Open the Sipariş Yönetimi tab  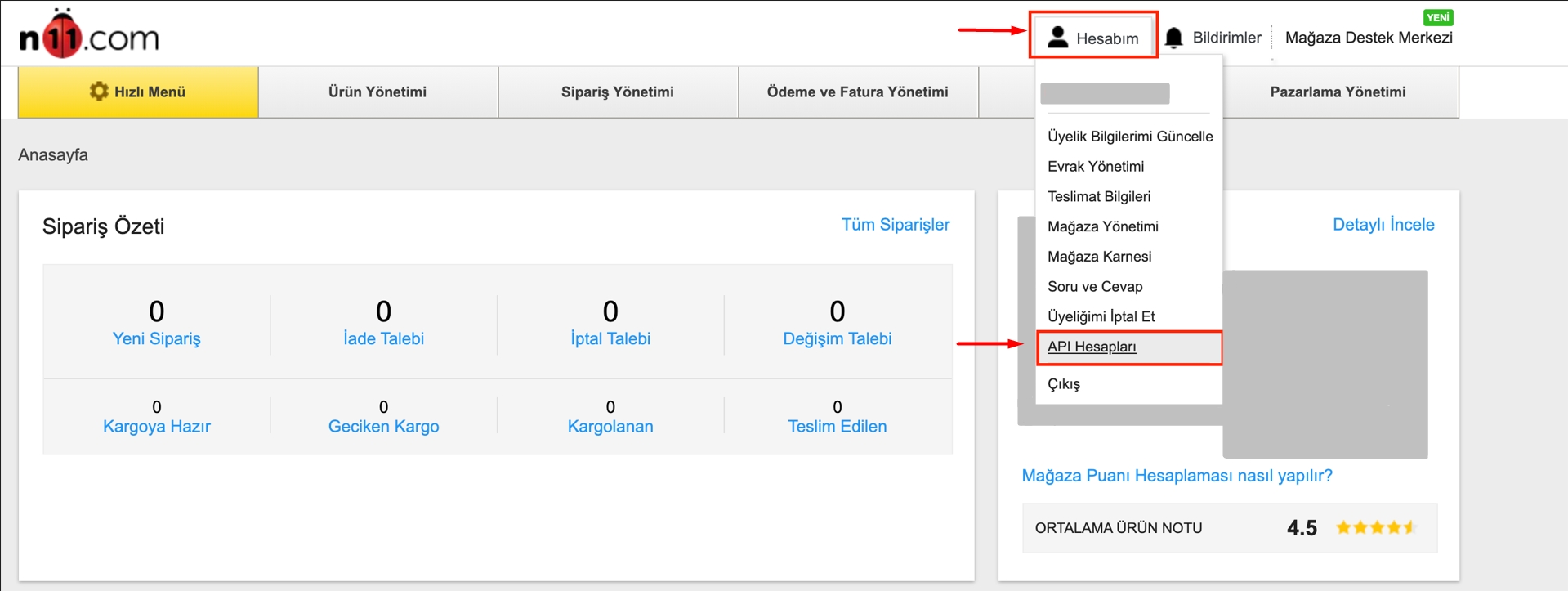coord(617,92)
